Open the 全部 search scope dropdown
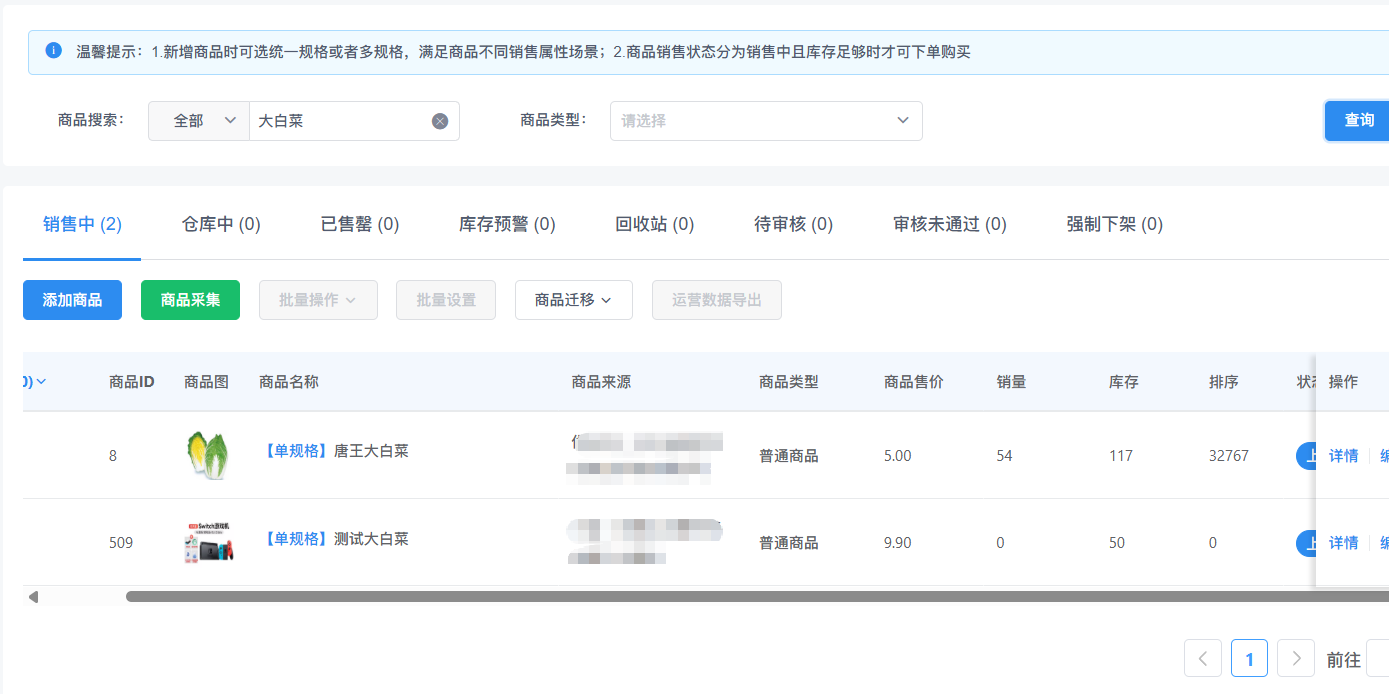The image size is (1389, 694). pos(199,121)
